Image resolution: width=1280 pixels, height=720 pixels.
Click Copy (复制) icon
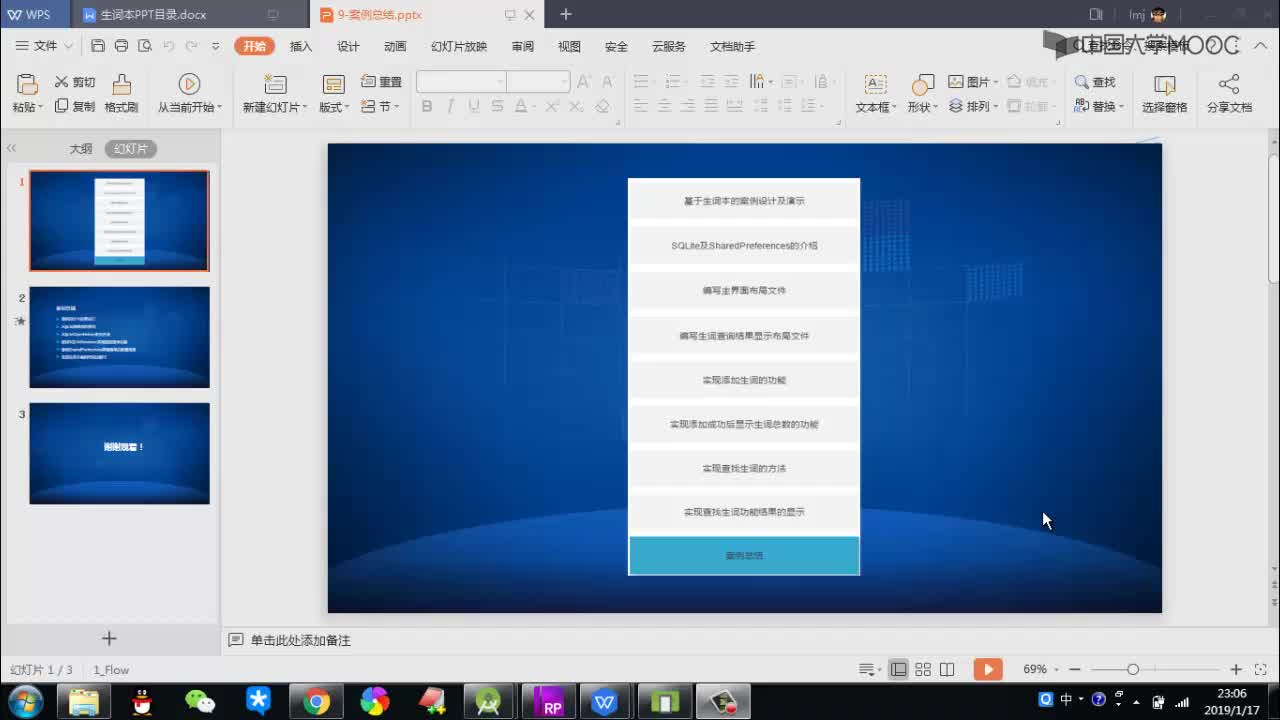(x=61, y=106)
